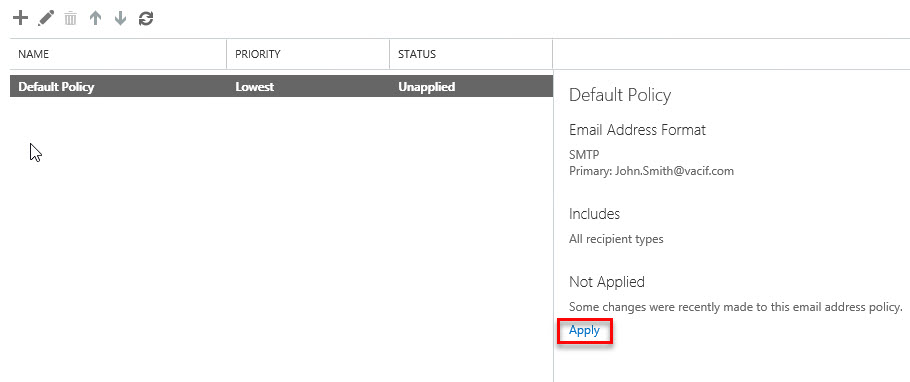This screenshot has height=382, width=910.
Task: Click the Unapplied status cell
Action: click(427, 87)
